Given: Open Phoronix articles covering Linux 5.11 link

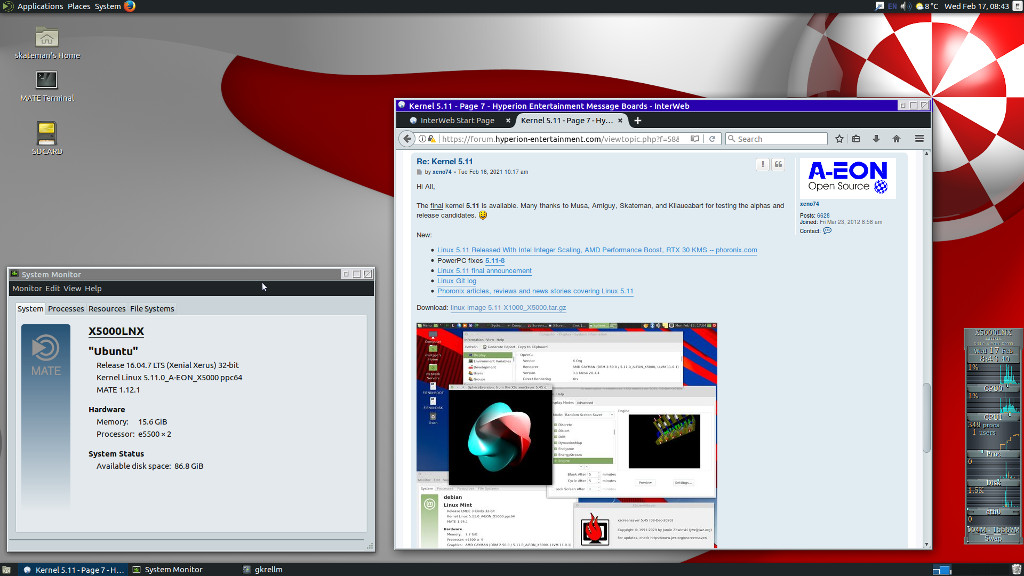Looking at the screenshot, I should tap(536, 291).
